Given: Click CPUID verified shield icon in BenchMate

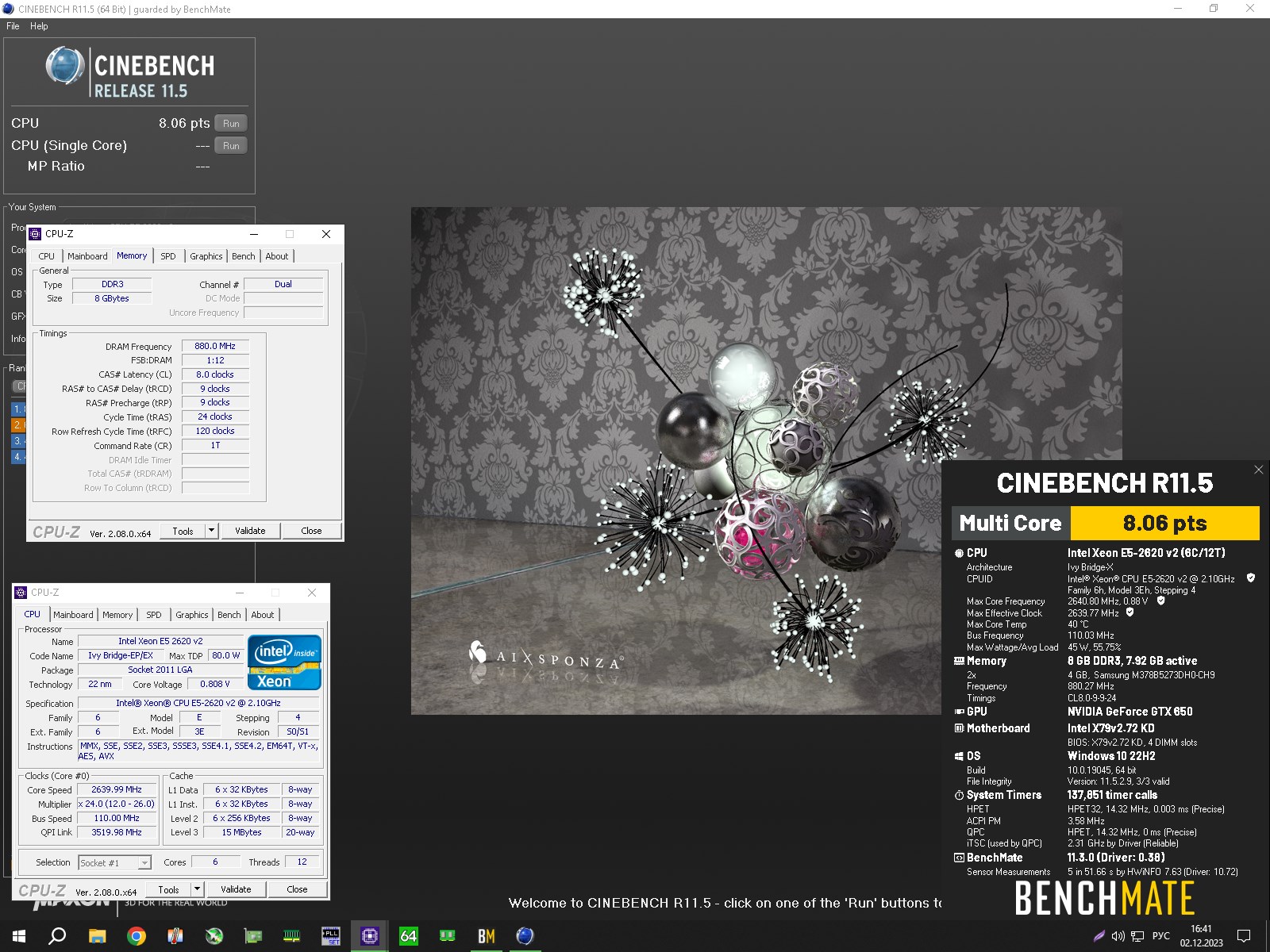Looking at the screenshot, I should (1251, 578).
